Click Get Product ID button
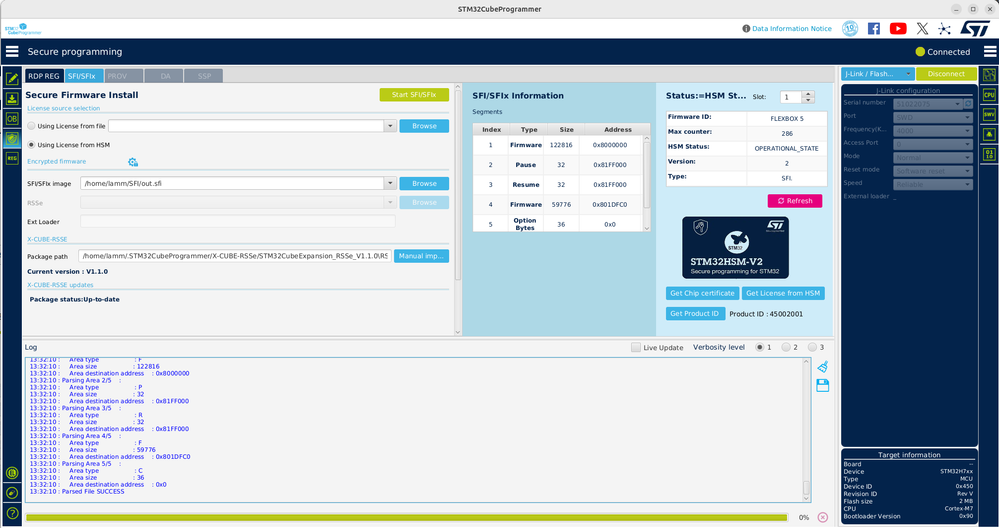The width and height of the screenshot is (999, 528). [695, 313]
